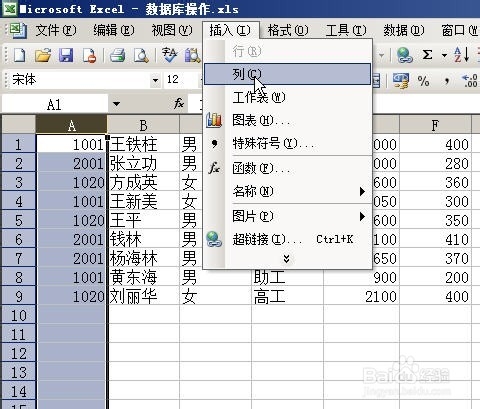Image resolution: width=480 pixels, height=409 pixels.
Task: Click the Open folder icon
Action: pyautogui.click(x=43, y=55)
